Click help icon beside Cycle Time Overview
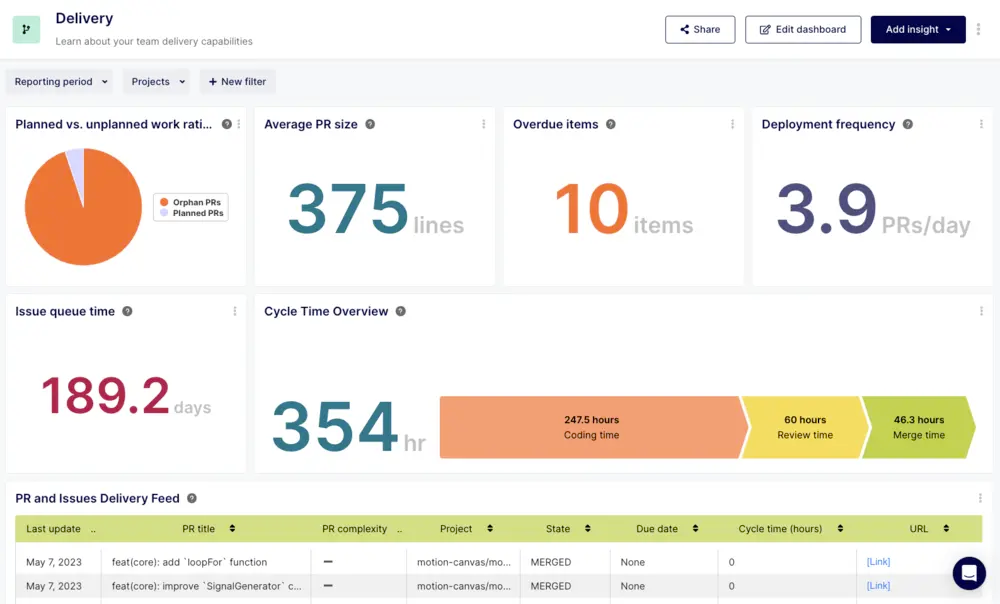This screenshot has height=604, width=1000. tap(401, 311)
